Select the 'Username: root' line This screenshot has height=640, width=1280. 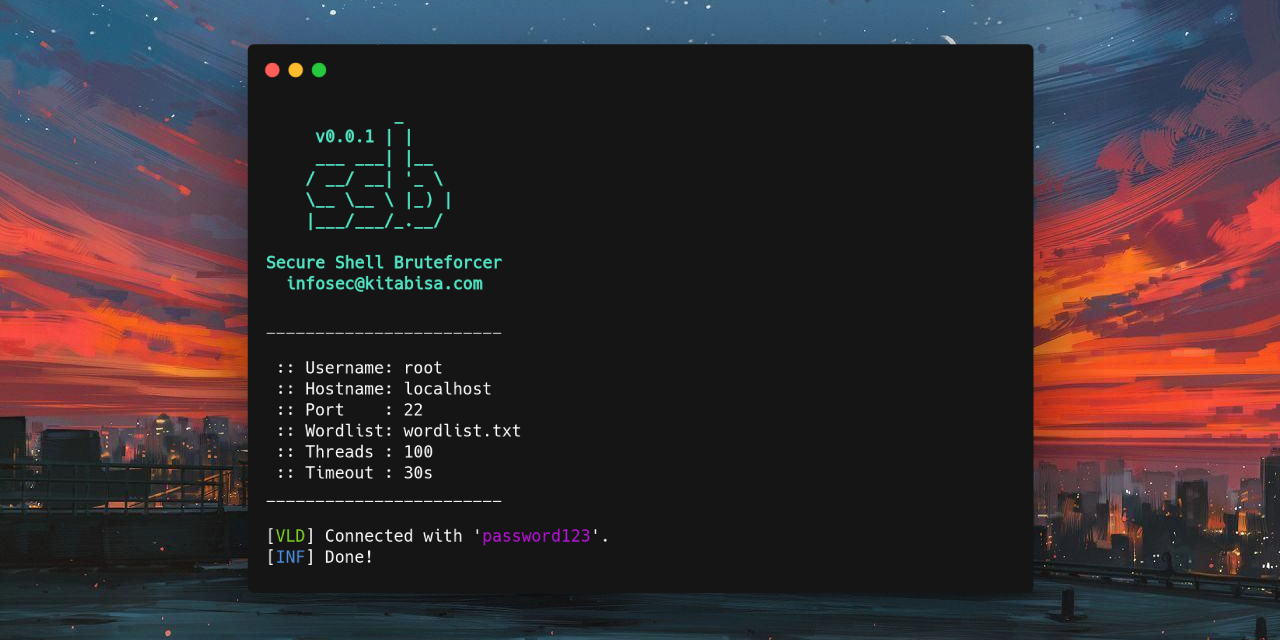pos(359,368)
